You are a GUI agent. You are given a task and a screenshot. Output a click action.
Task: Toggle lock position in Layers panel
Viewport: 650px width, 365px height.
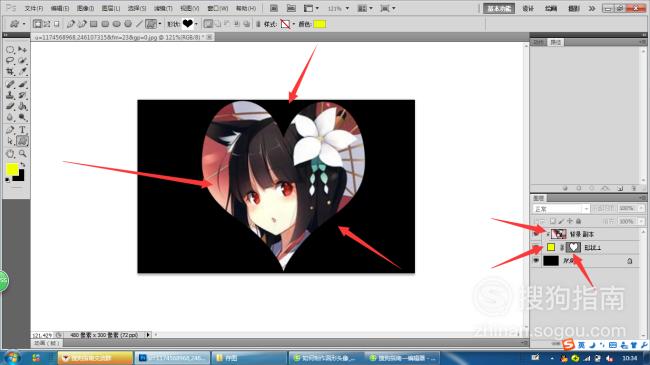coord(570,221)
